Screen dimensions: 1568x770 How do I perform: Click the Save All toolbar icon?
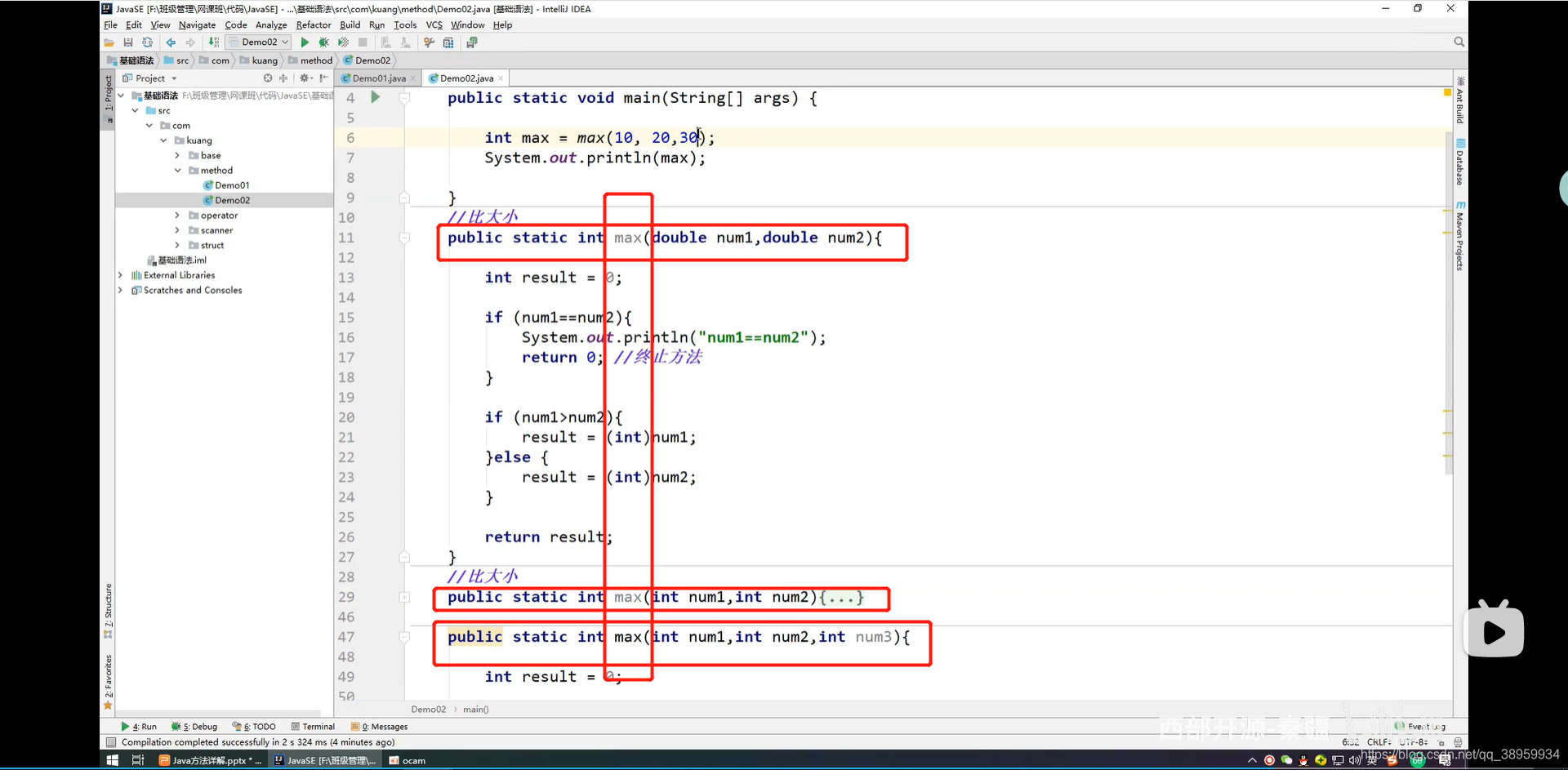coord(127,42)
